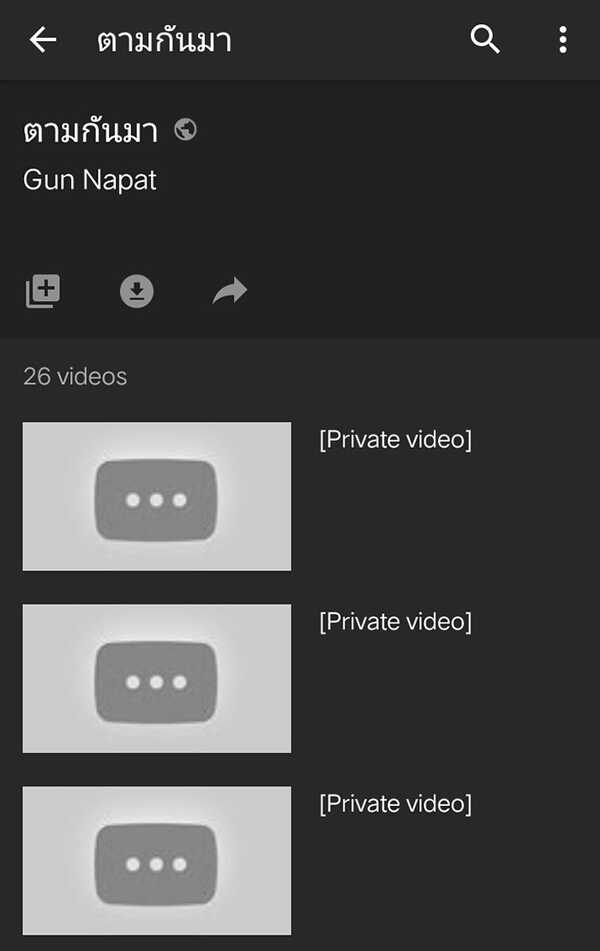The image size is (600, 951).
Task: Tap the public globe icon beside playlist title
Action: tap(185, 129)
